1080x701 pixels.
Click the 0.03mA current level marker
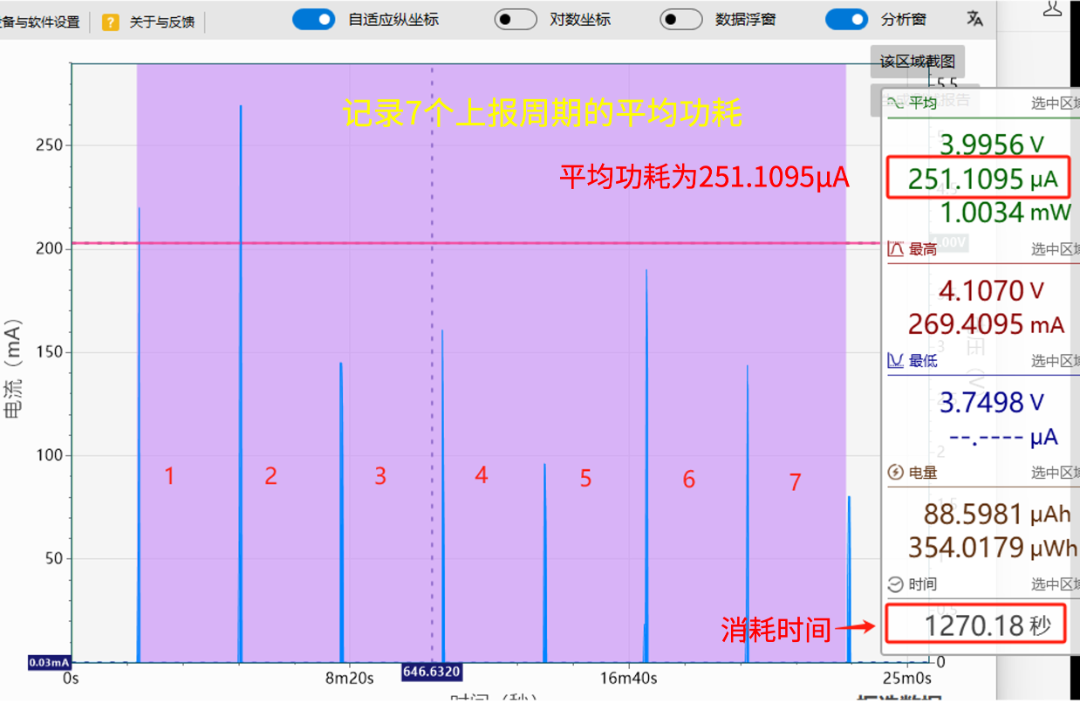pyautogui.click(x=49, y=662)
